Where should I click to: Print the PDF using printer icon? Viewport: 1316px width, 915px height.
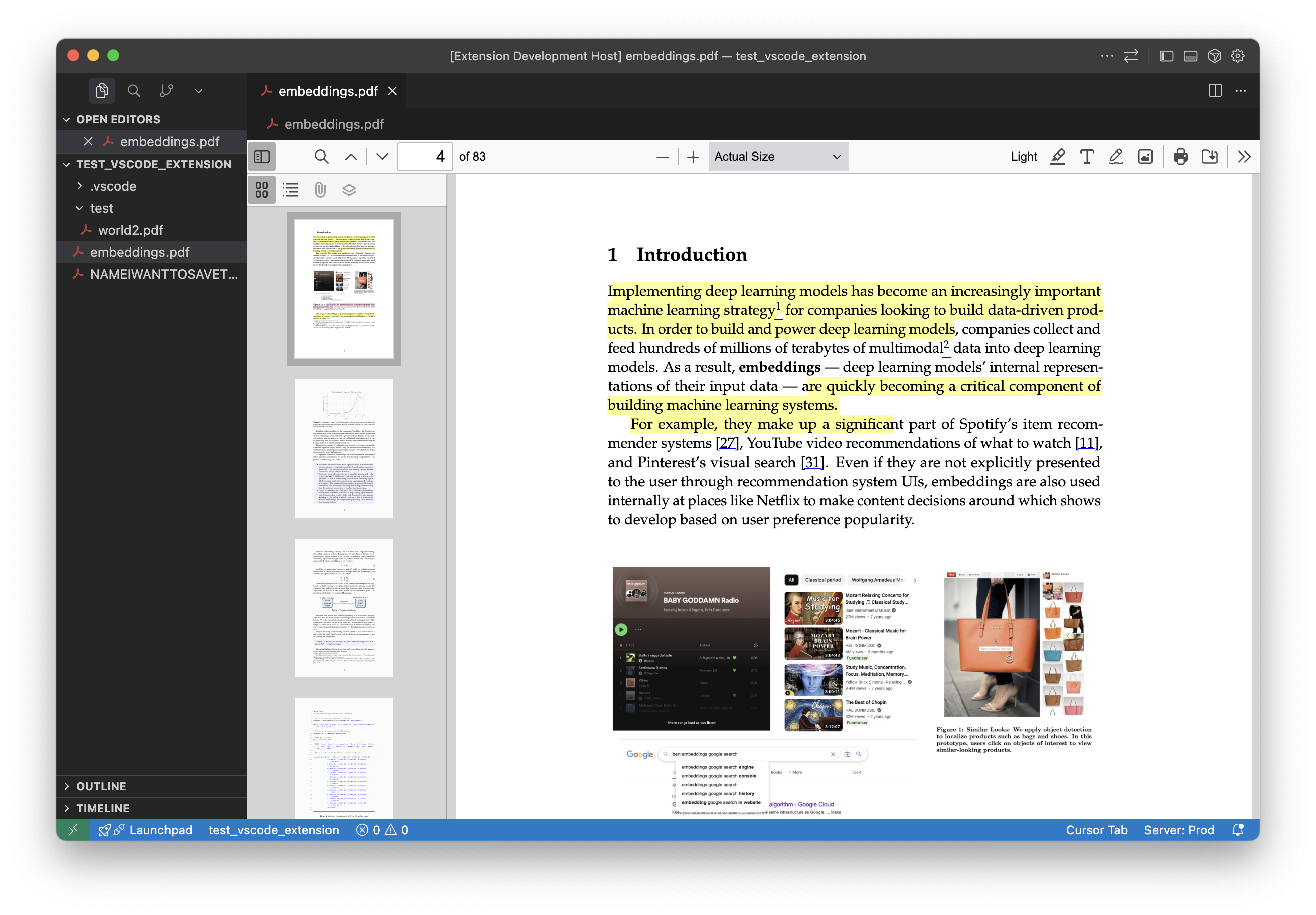(1180, 157)
